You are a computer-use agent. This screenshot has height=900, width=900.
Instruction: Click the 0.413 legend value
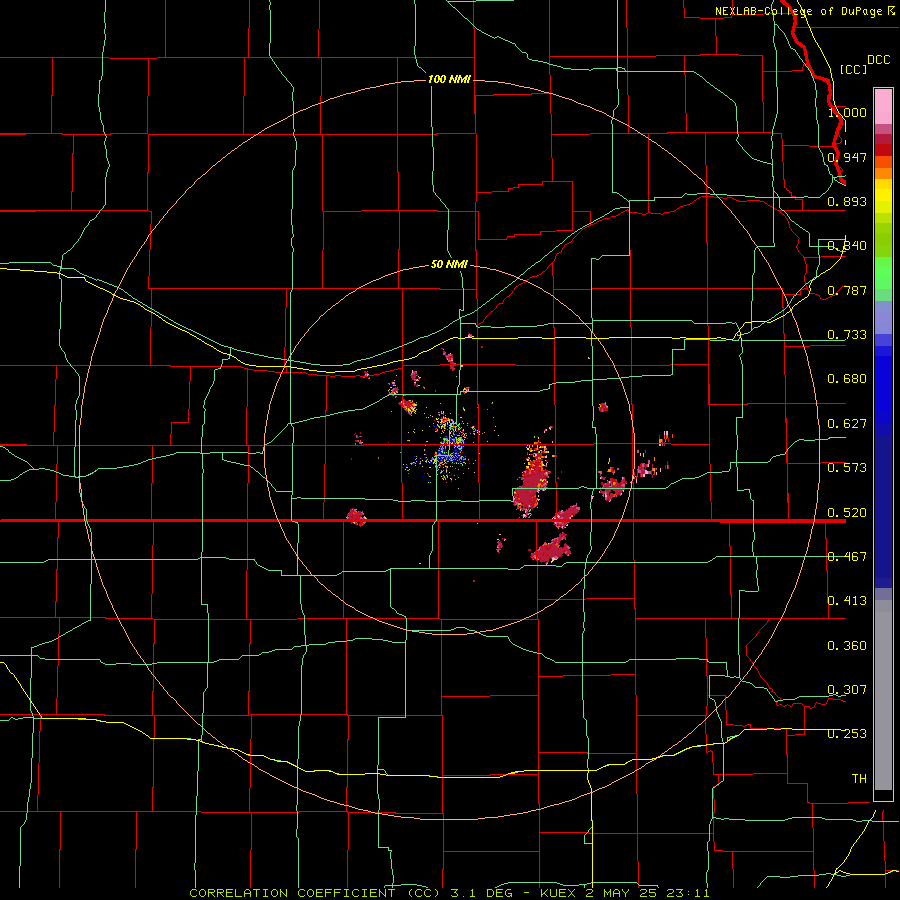(x=847, y=601)
